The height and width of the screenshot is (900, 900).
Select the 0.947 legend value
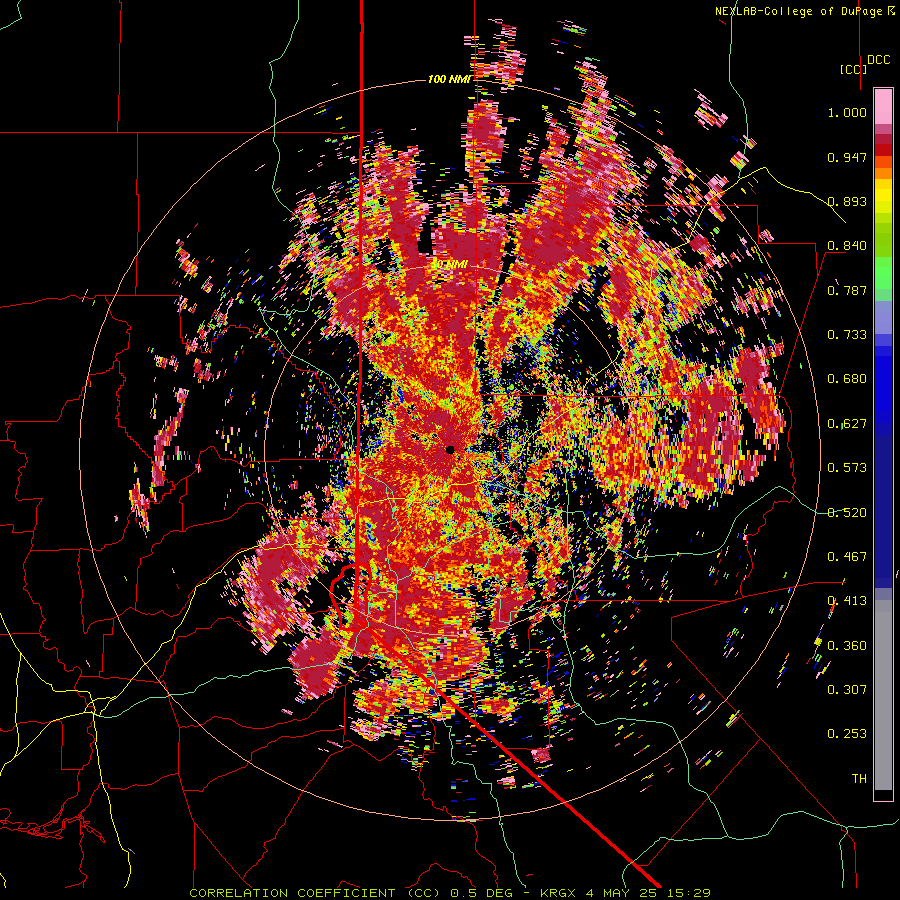click(x=847, y=157)
